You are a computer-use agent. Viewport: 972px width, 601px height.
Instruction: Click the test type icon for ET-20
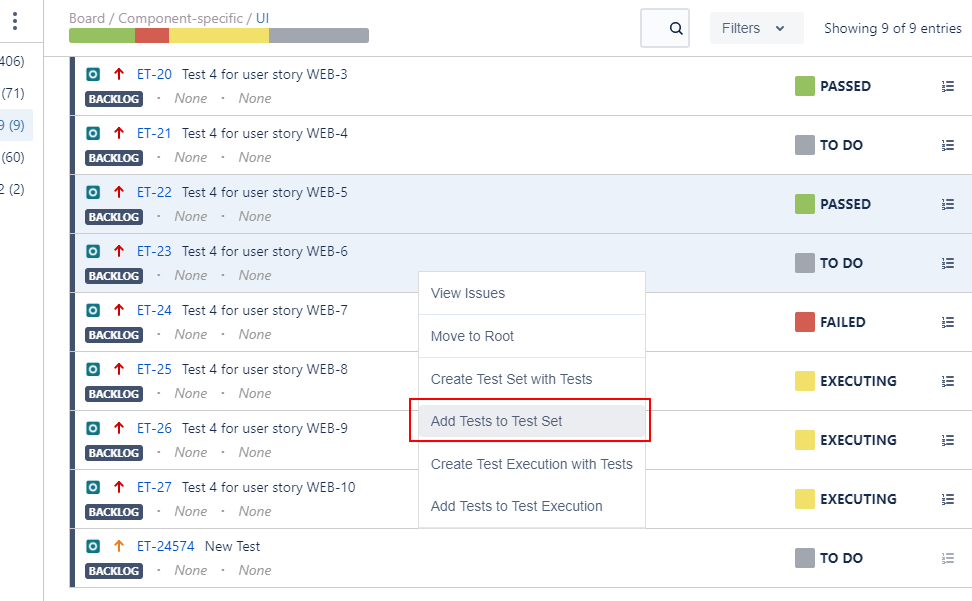[93, 74]
